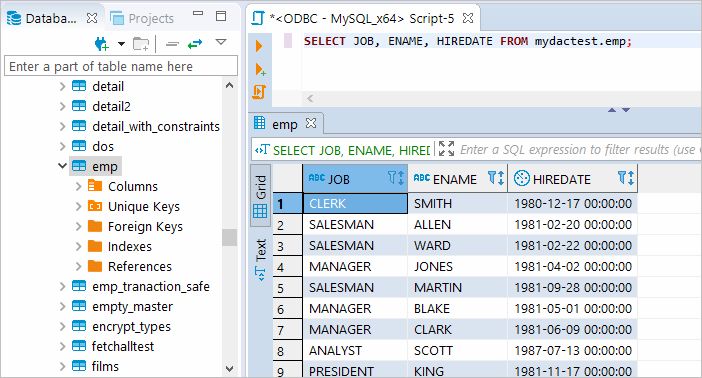
Task: Select References tree item
Action: pos(140,266)
